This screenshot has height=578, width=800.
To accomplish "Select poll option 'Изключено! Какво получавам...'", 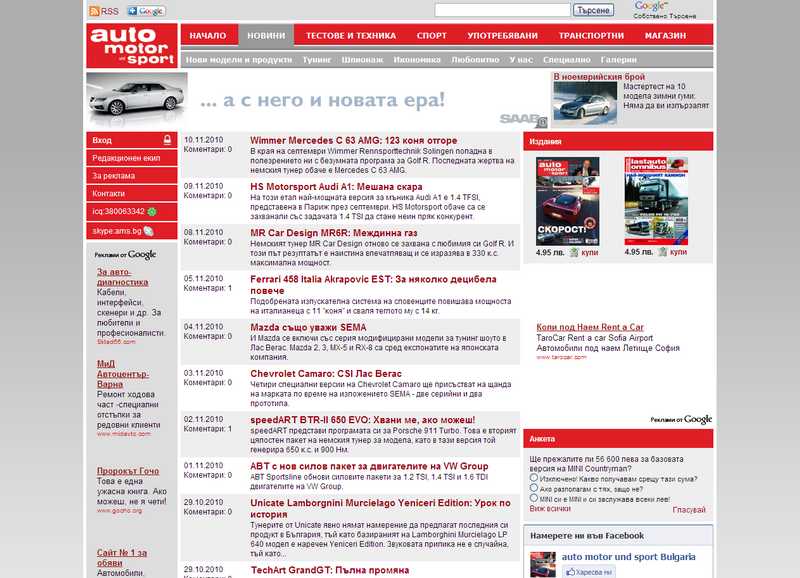I will pos(534,478).
